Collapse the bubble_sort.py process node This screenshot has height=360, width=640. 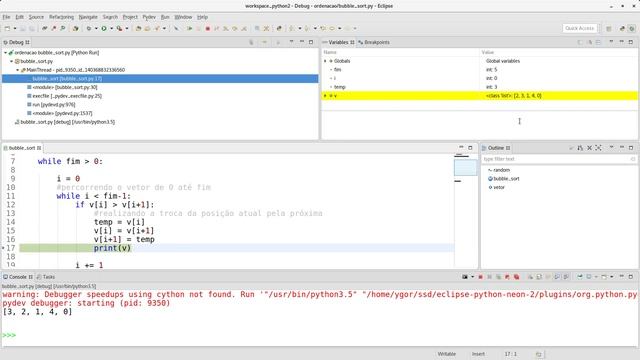point(11,61)
